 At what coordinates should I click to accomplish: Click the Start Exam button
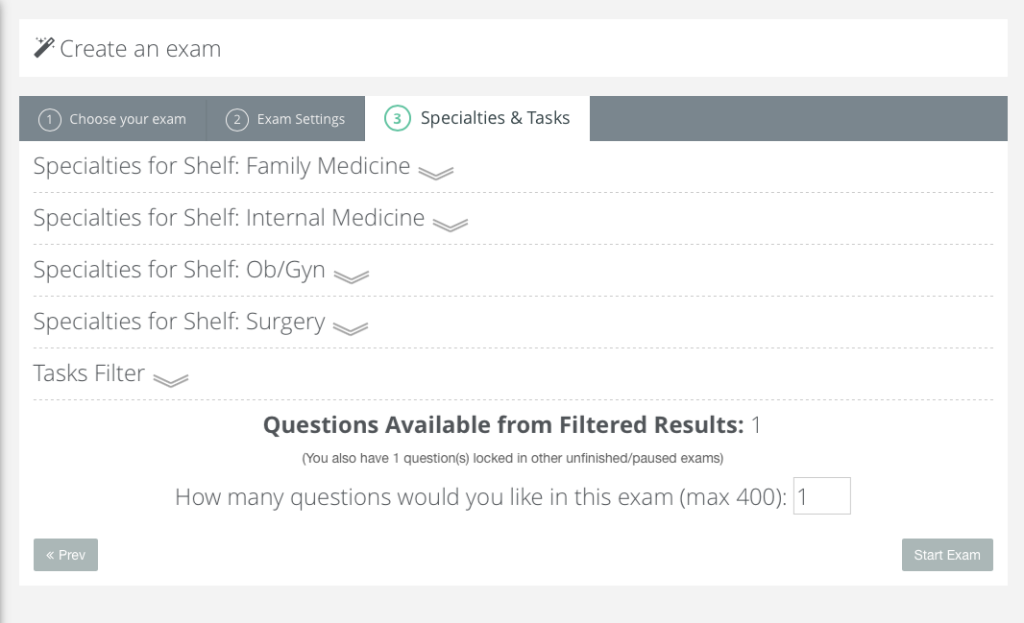[x=947, y=554]
